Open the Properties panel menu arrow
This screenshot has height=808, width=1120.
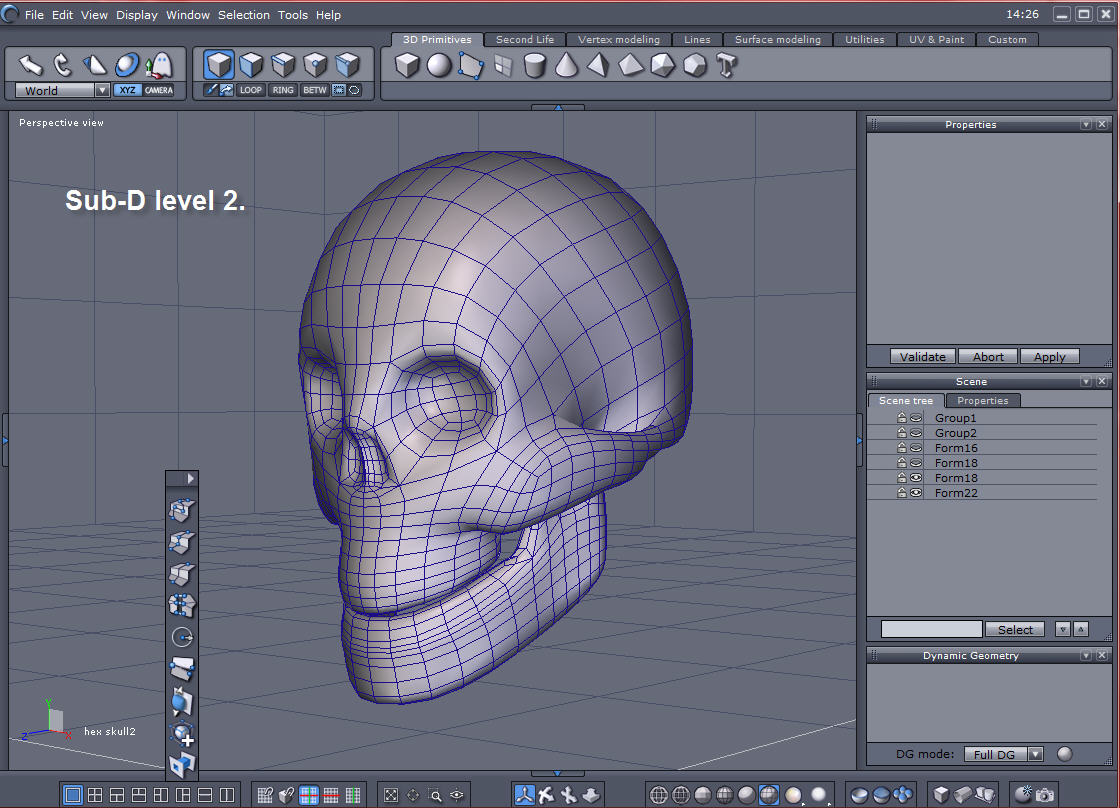[x=1086, y=124]
